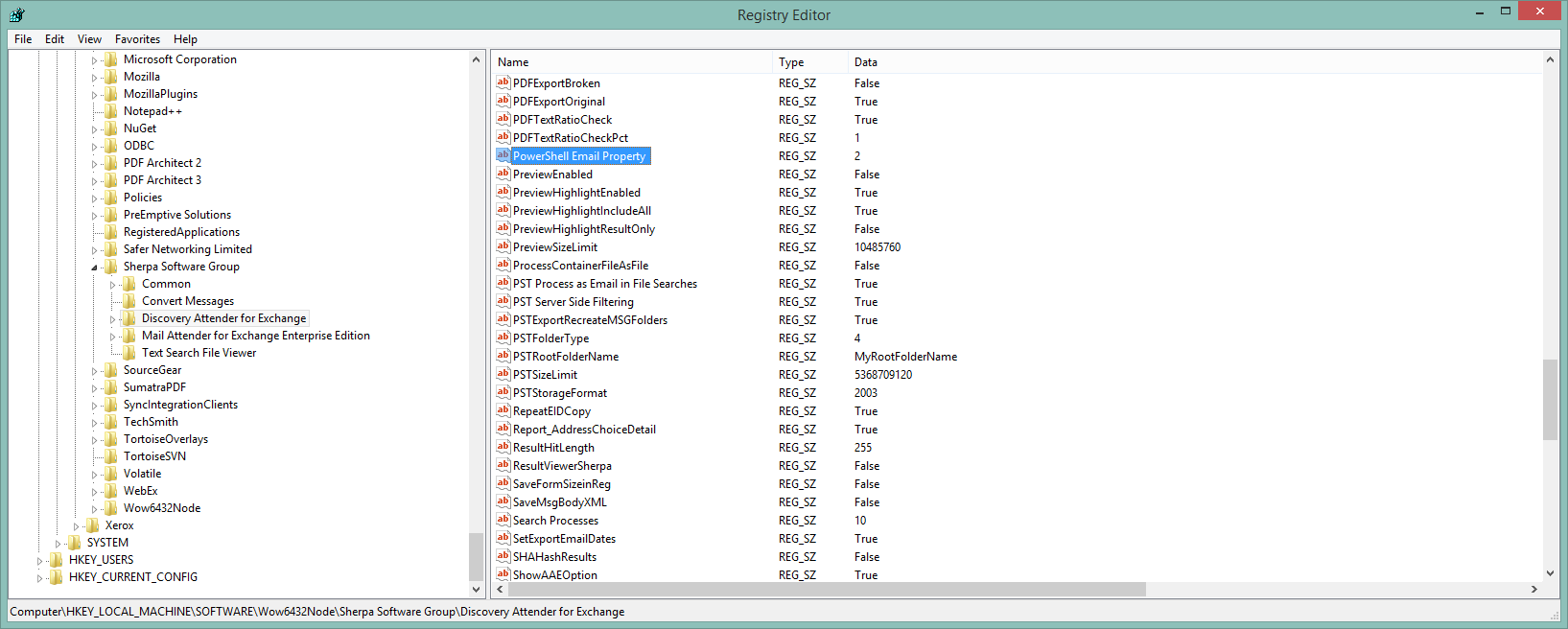Click the HKEY_USERS folder icon

click(x=57, y=560)
